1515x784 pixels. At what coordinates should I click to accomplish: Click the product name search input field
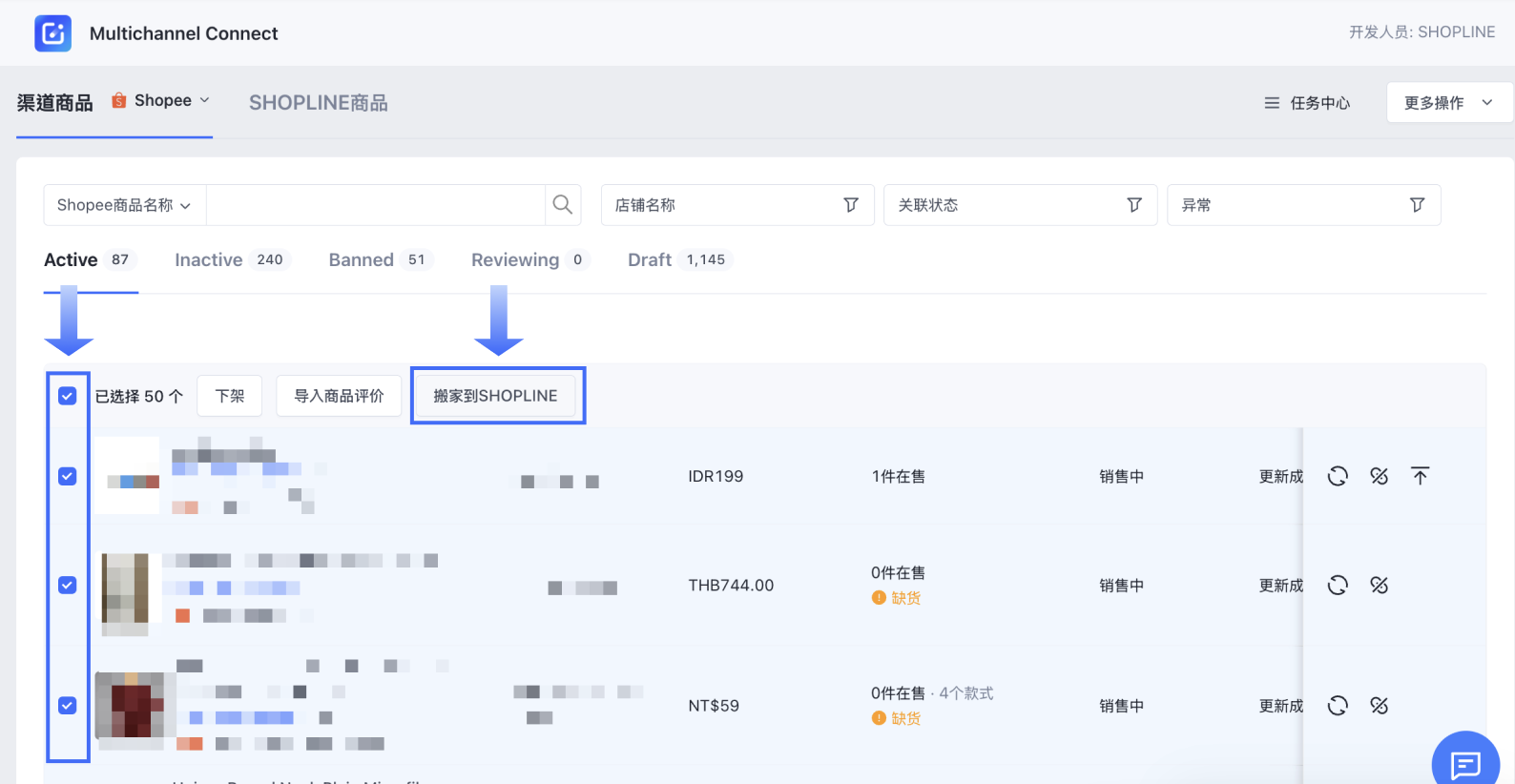click(x=376, y=205)
